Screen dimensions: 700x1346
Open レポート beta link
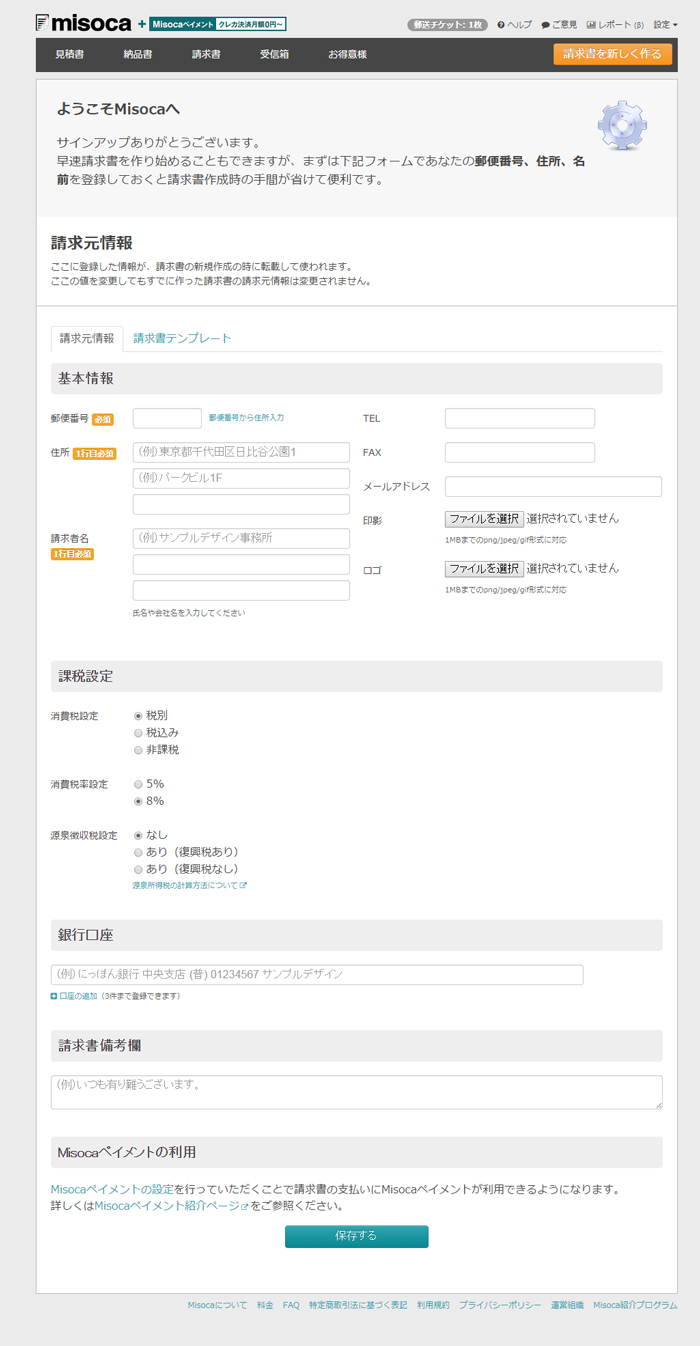tap(615, 24)
